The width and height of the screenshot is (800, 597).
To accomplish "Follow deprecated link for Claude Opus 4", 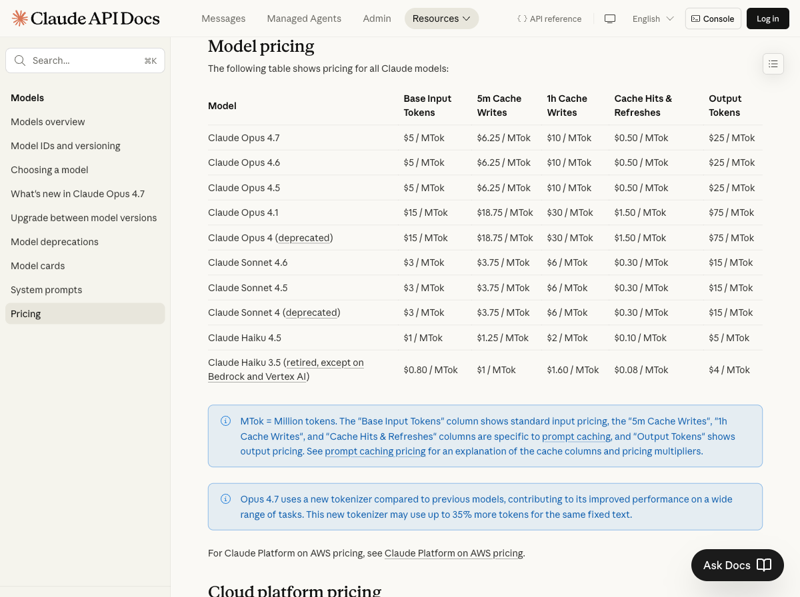I will [x=305, y=238].
